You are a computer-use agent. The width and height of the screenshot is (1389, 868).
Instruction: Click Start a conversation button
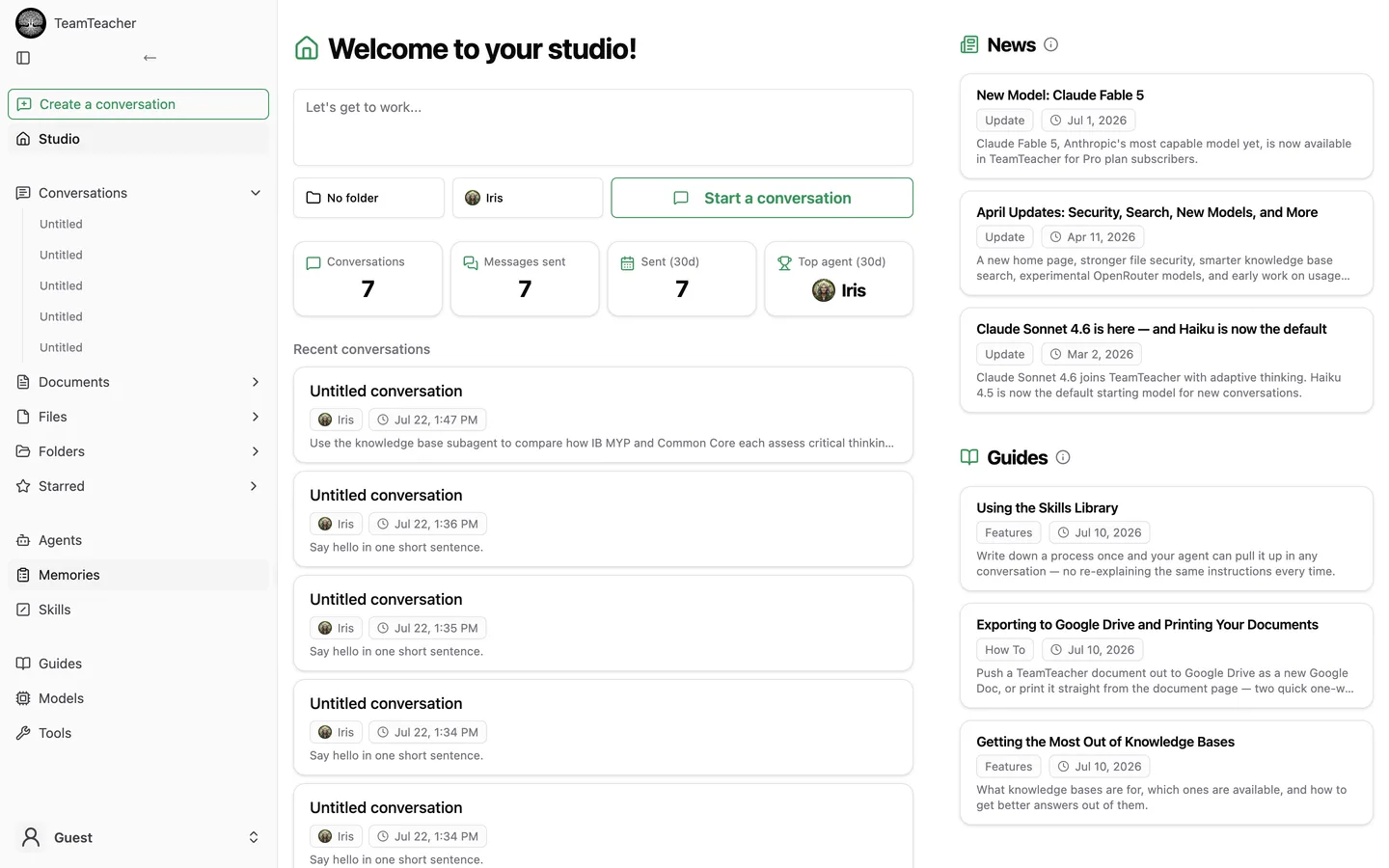point(762,198)
